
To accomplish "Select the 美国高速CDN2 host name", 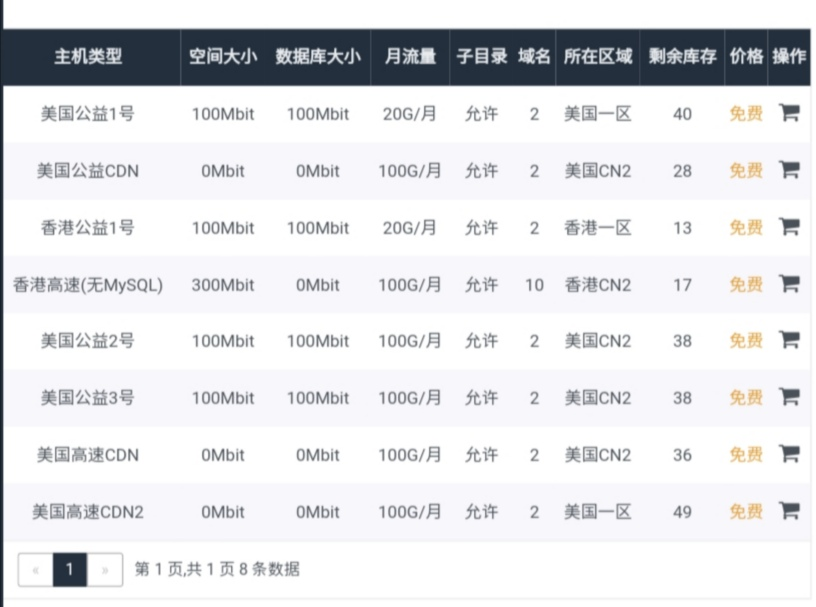I will pos(88,512).
